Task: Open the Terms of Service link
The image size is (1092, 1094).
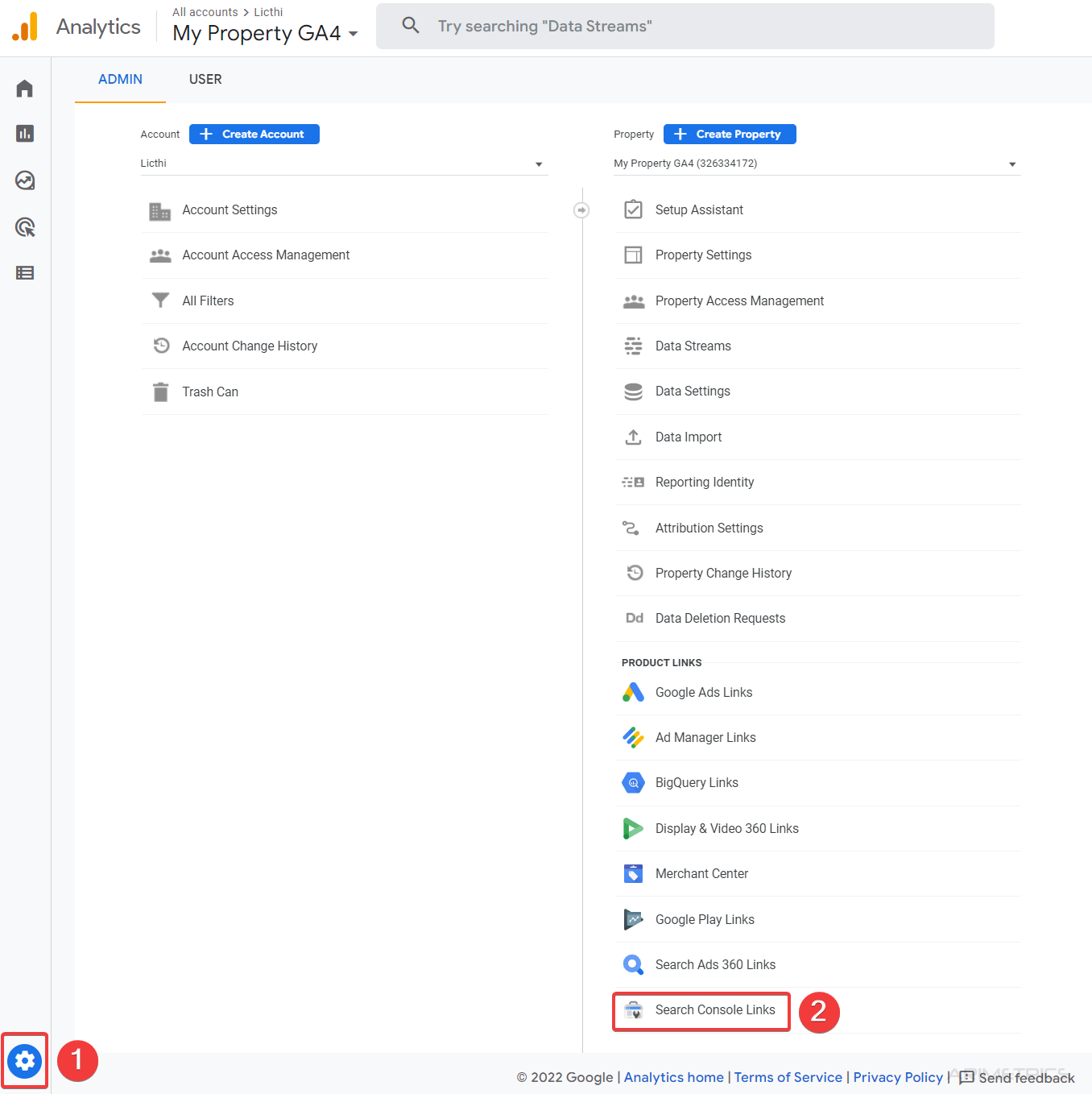Action: 788,1077
